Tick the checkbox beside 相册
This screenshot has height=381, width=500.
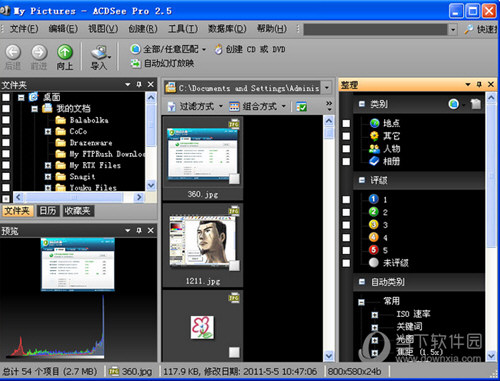346,162
